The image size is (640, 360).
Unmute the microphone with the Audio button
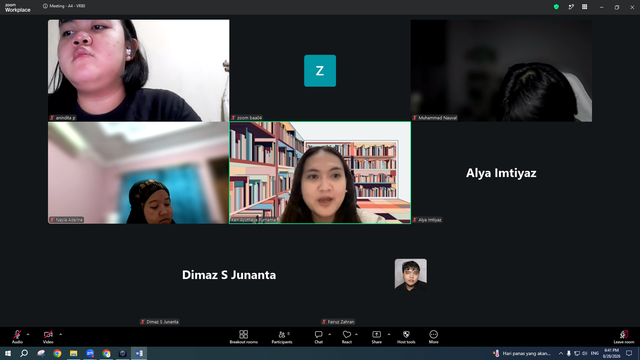[17, 336]
